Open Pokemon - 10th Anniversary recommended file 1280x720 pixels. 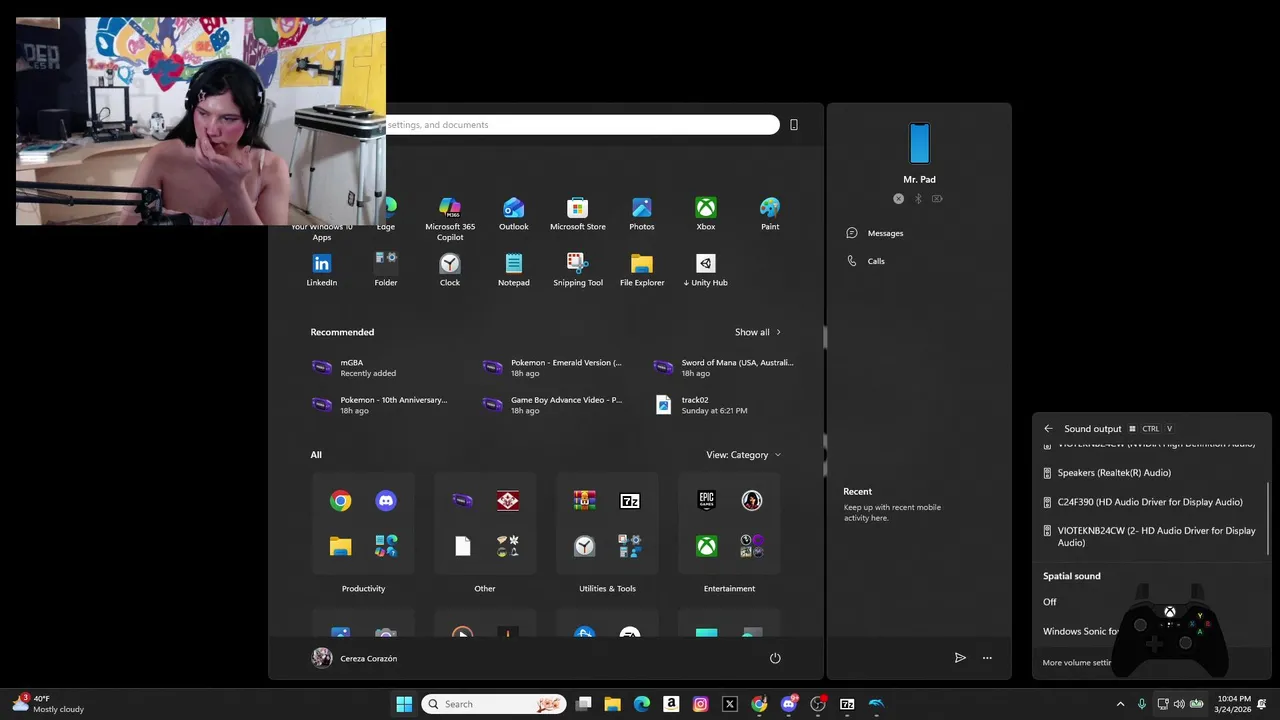[380, 405]
